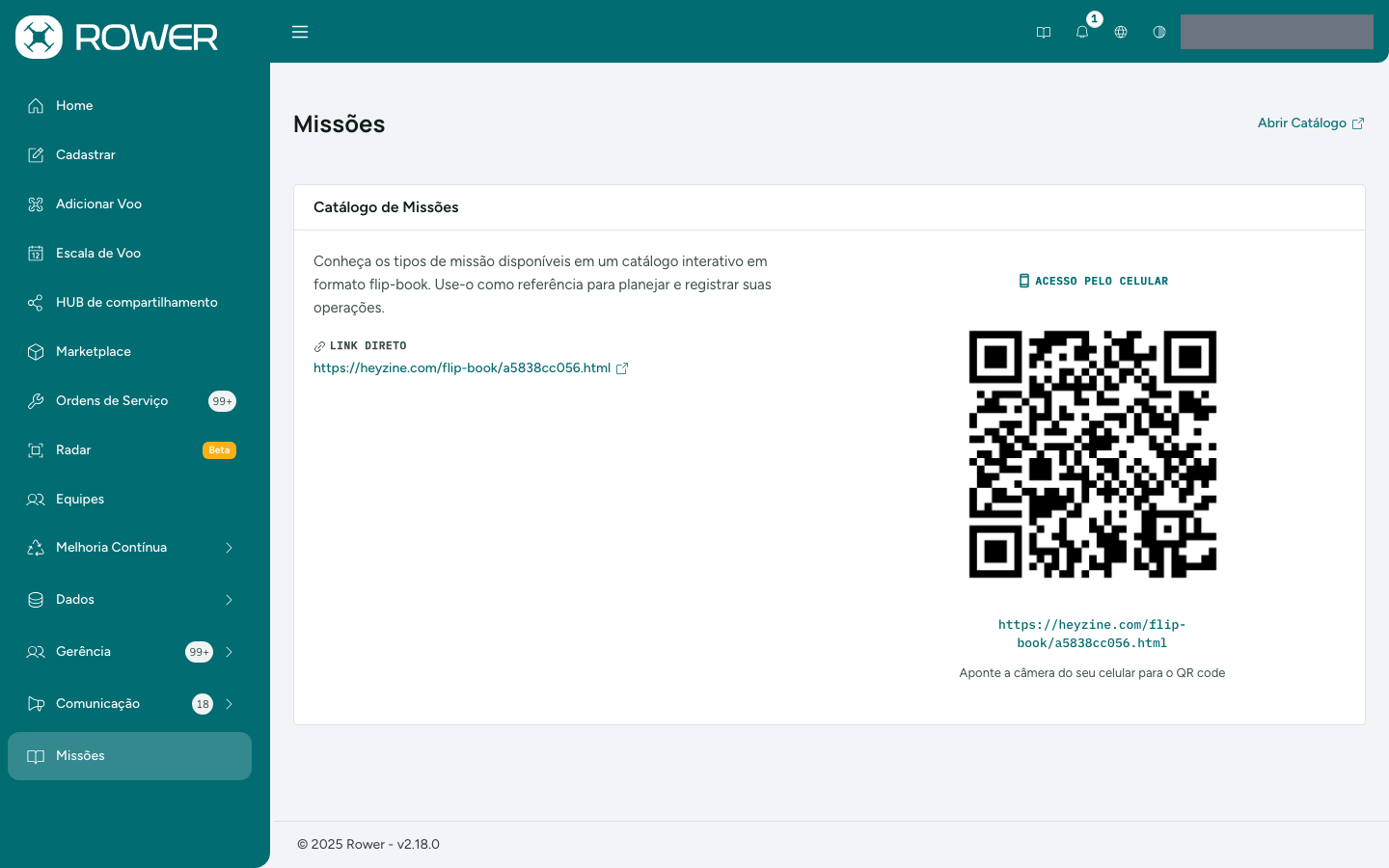Click the 99+ badge on Gerência

tap(199, 652)
